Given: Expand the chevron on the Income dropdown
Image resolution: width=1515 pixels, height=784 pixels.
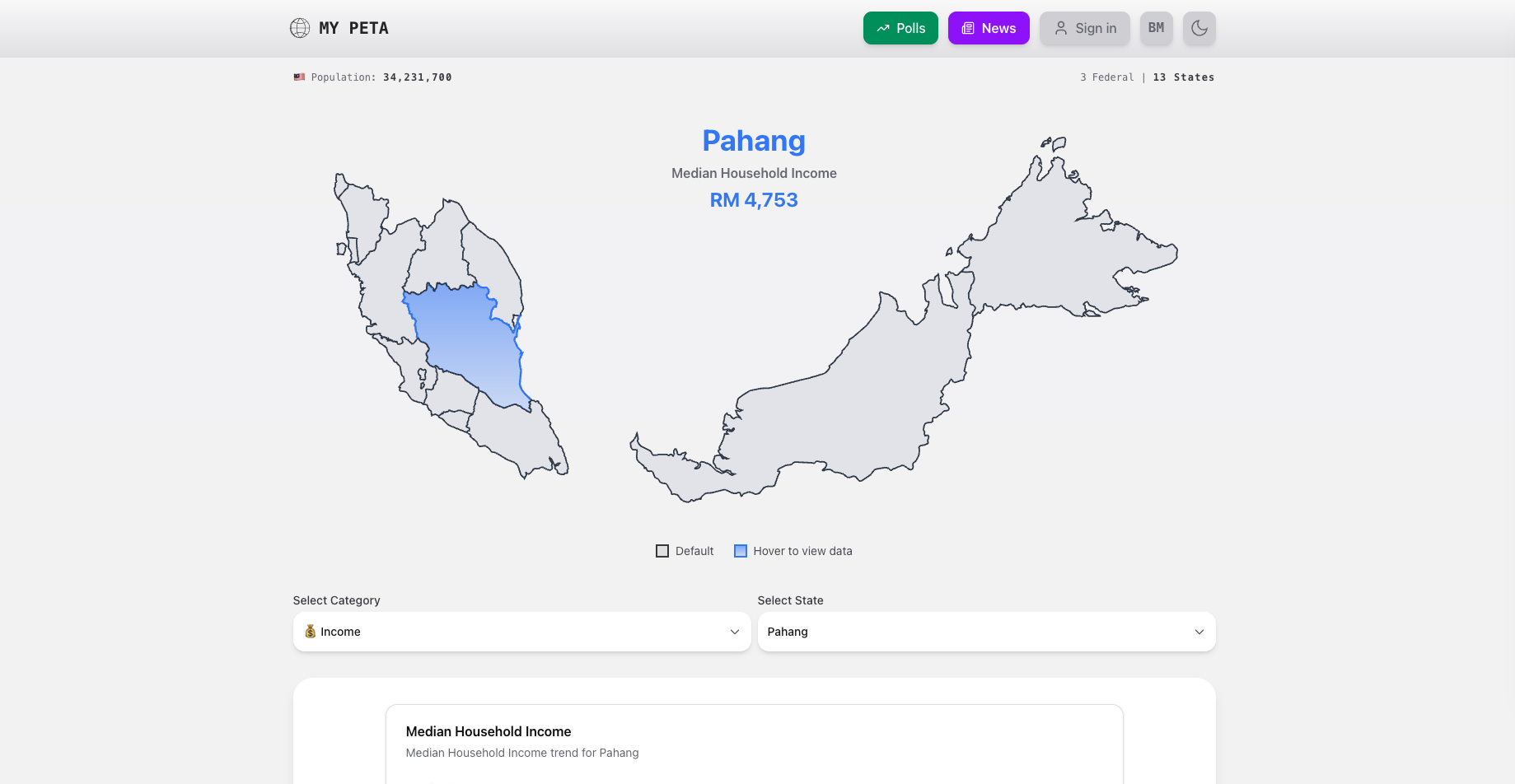Looking at the screenshot, I should pyautogui.click(x=734, y=632).
